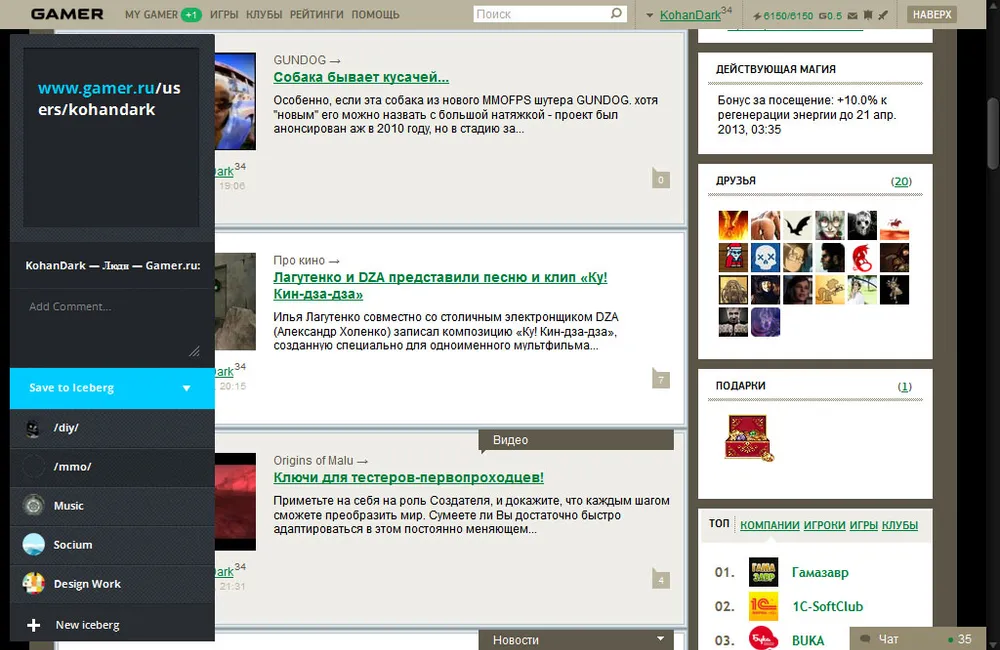The height and width of the screenshot is (650, 1000).
Task: Open article "Собака бывает кусачей..."
Action: (x=361, y=77)
